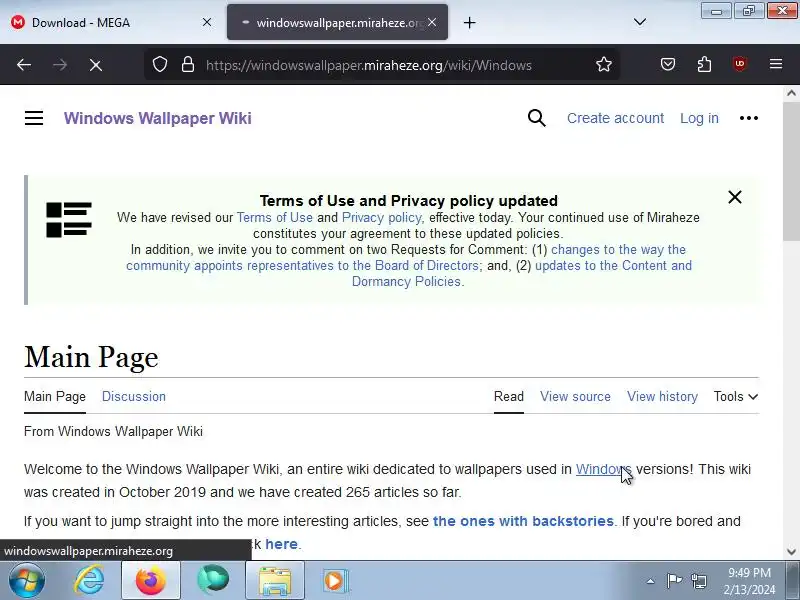
Task: View site security lock info
Action: [x=188, y=64]
